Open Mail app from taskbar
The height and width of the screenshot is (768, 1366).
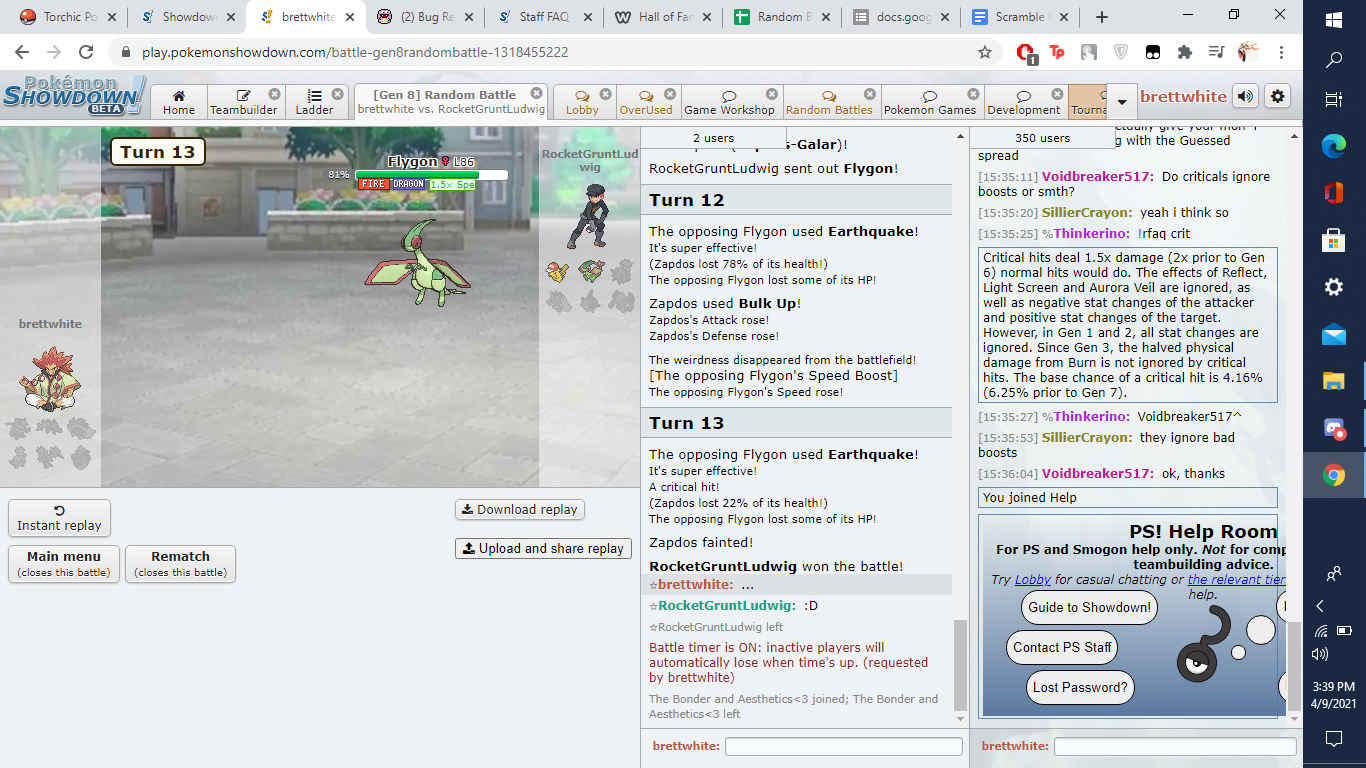coord(1334,333)
